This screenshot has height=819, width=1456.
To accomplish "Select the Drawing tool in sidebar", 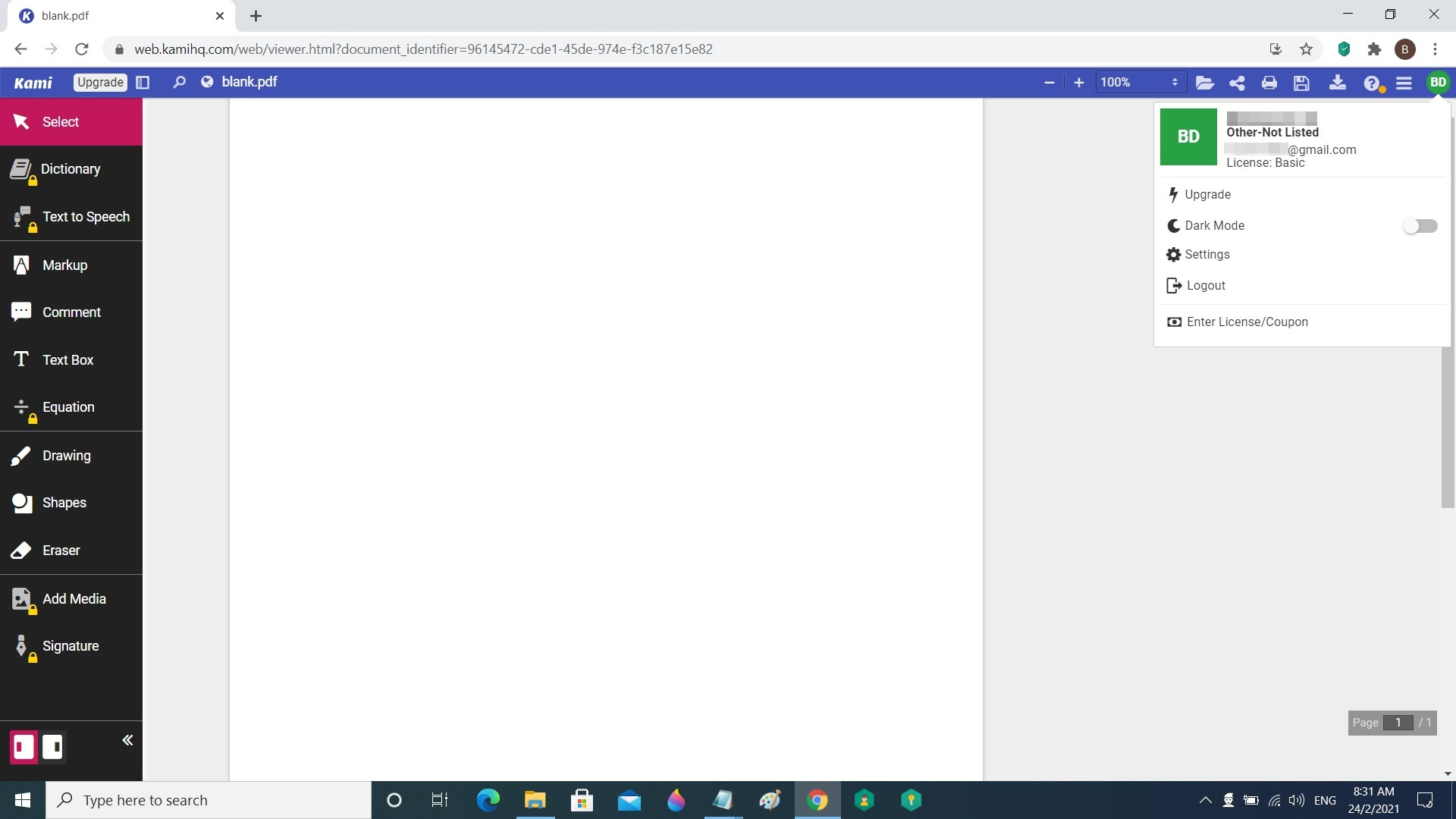I will point(67,456).
